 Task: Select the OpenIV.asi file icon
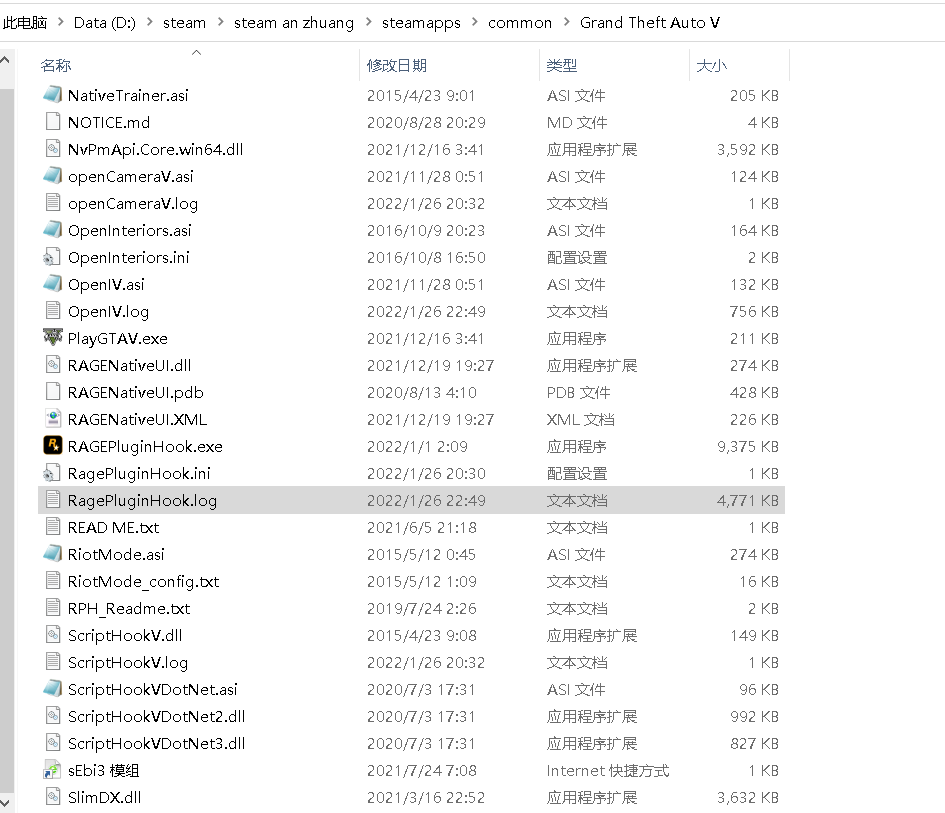click(x=52, y=283)
